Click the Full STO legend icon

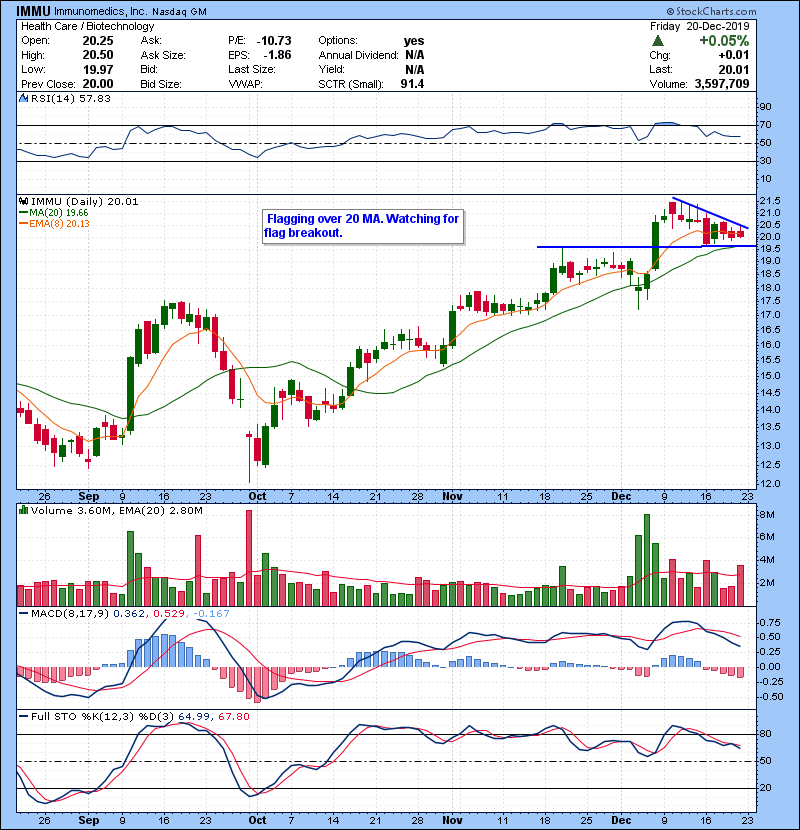[x=22, y=714]
